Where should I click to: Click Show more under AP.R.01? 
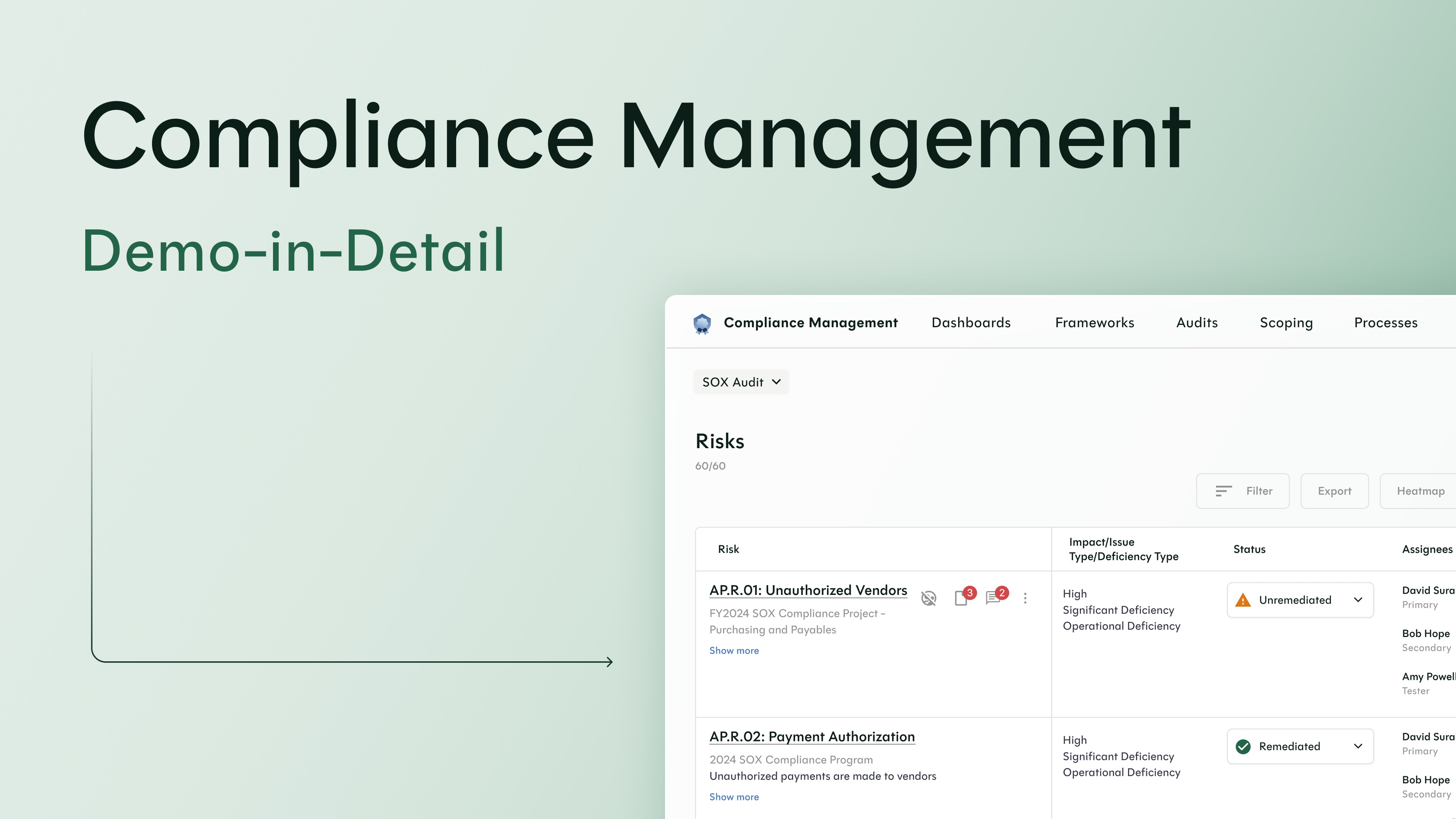click(x=734, y=651)
